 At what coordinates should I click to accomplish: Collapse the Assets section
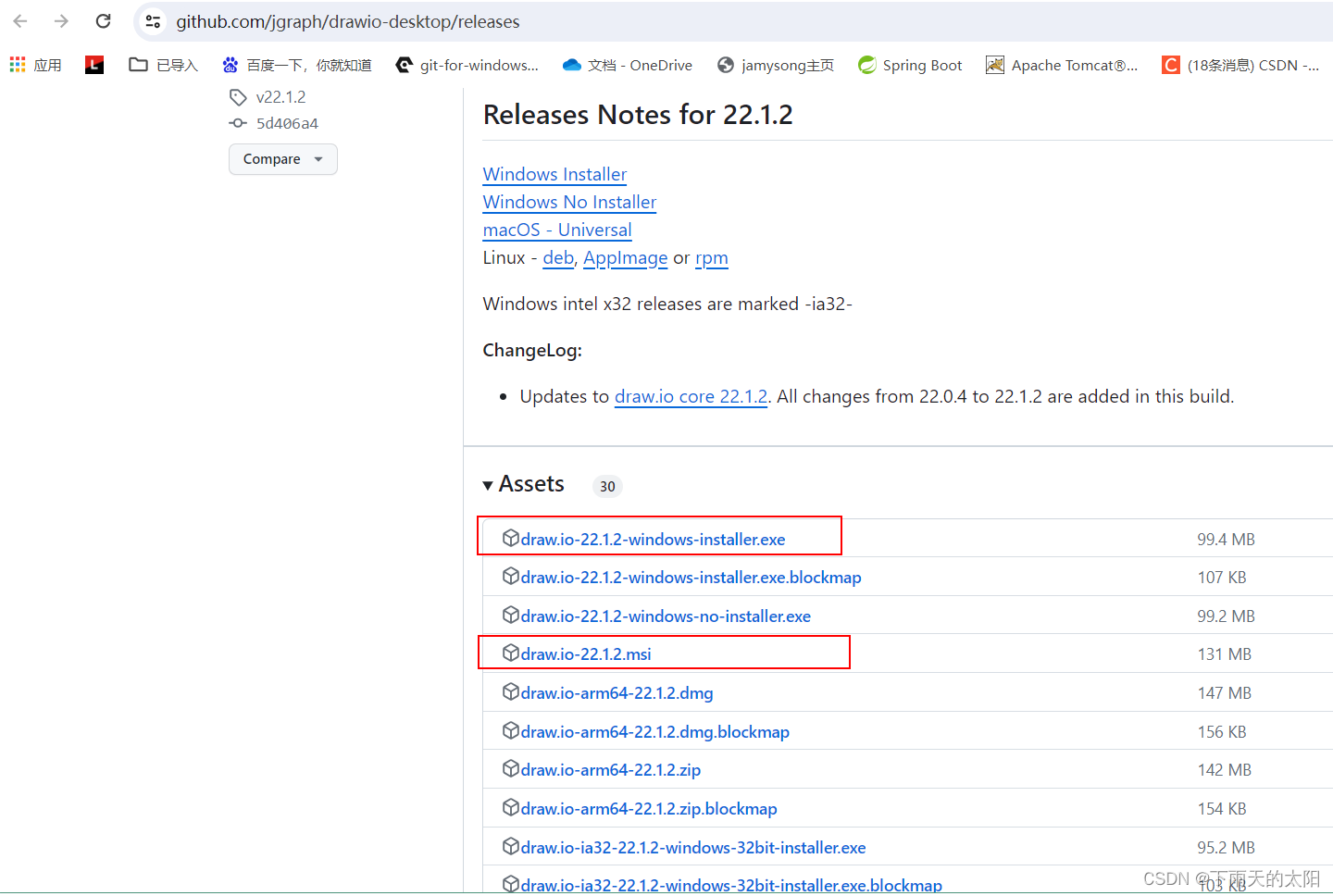point(524,484)
